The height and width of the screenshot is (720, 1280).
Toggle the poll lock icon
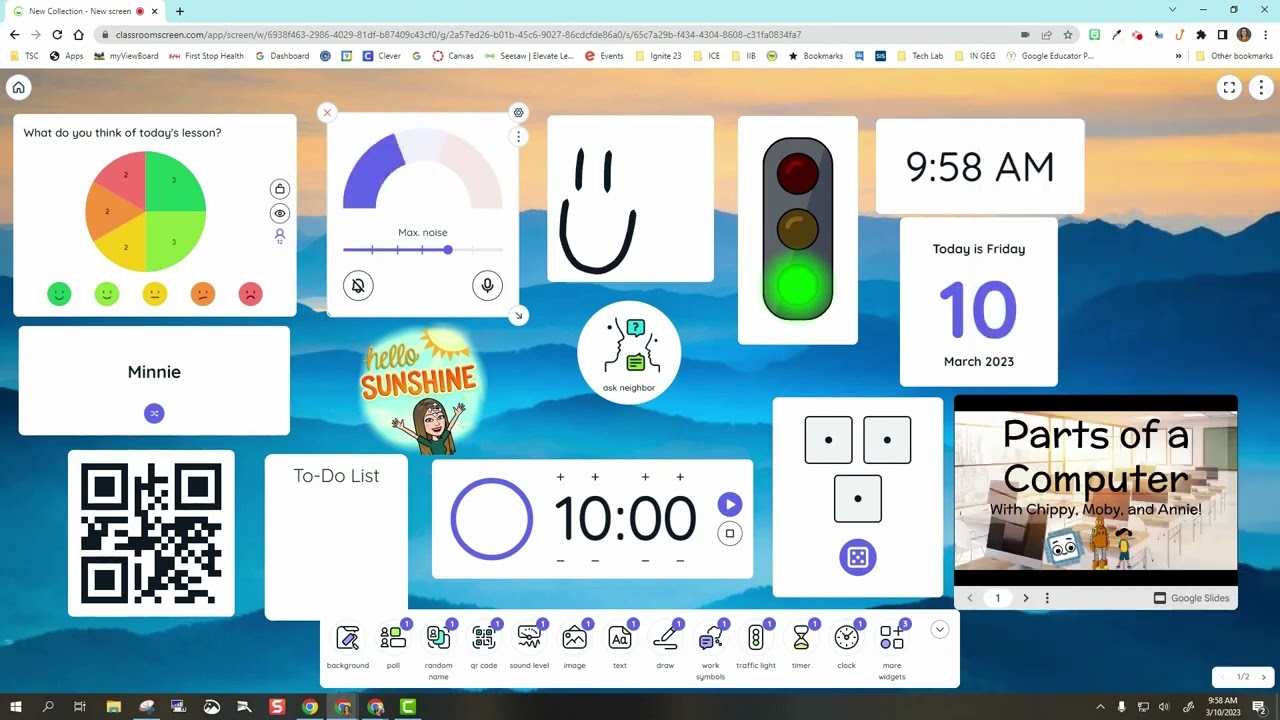(280, 189)
